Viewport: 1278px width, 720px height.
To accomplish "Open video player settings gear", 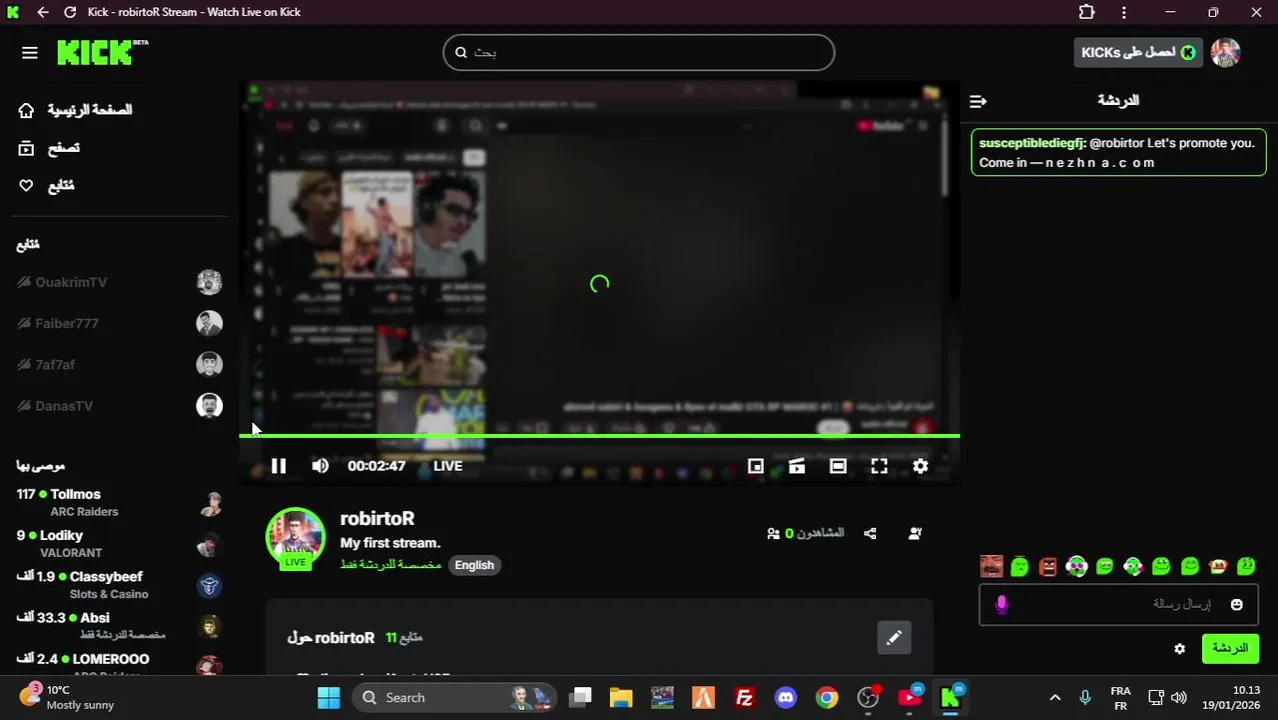I will pos(920,466).
